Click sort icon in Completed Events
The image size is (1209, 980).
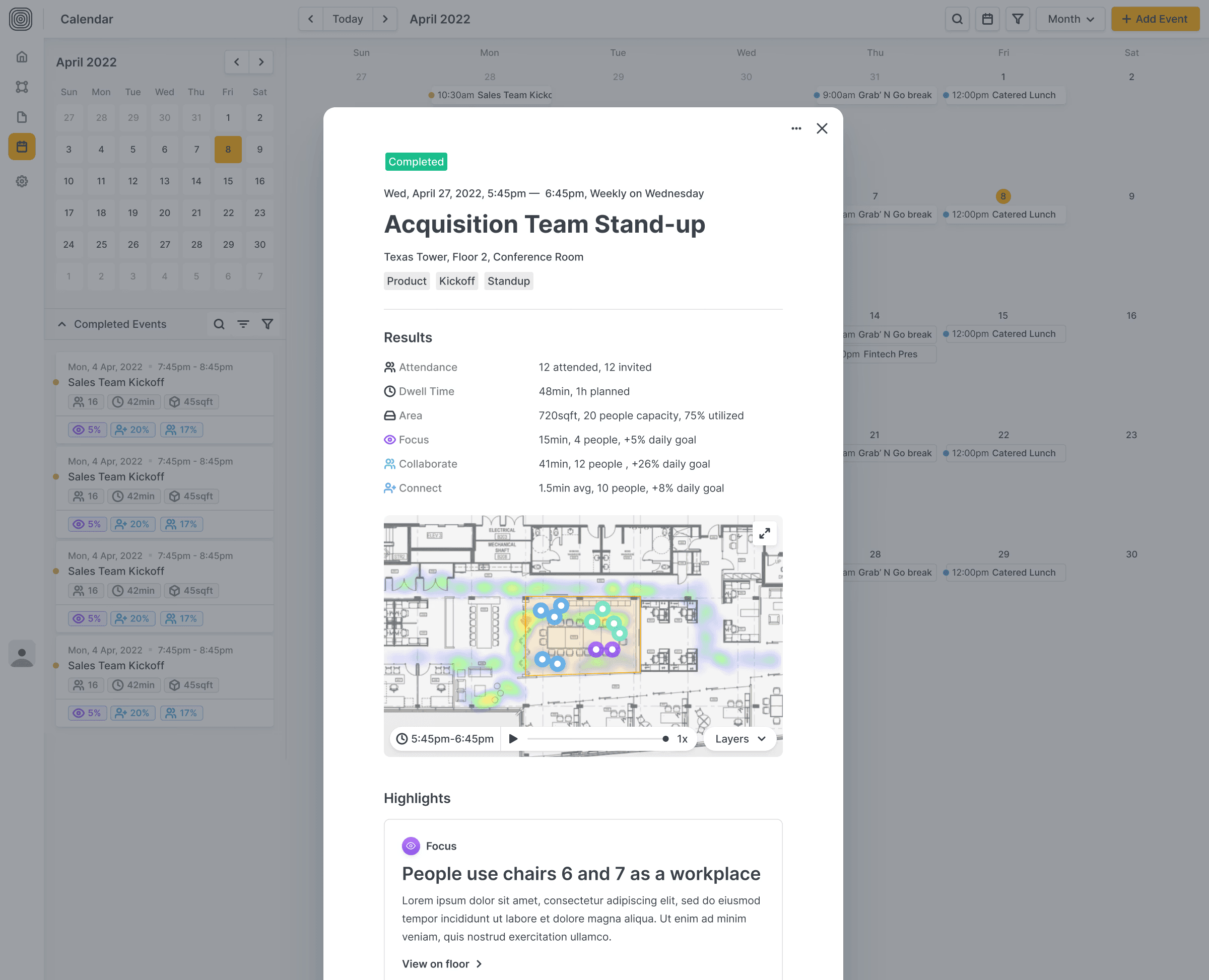tap(243, 324)
